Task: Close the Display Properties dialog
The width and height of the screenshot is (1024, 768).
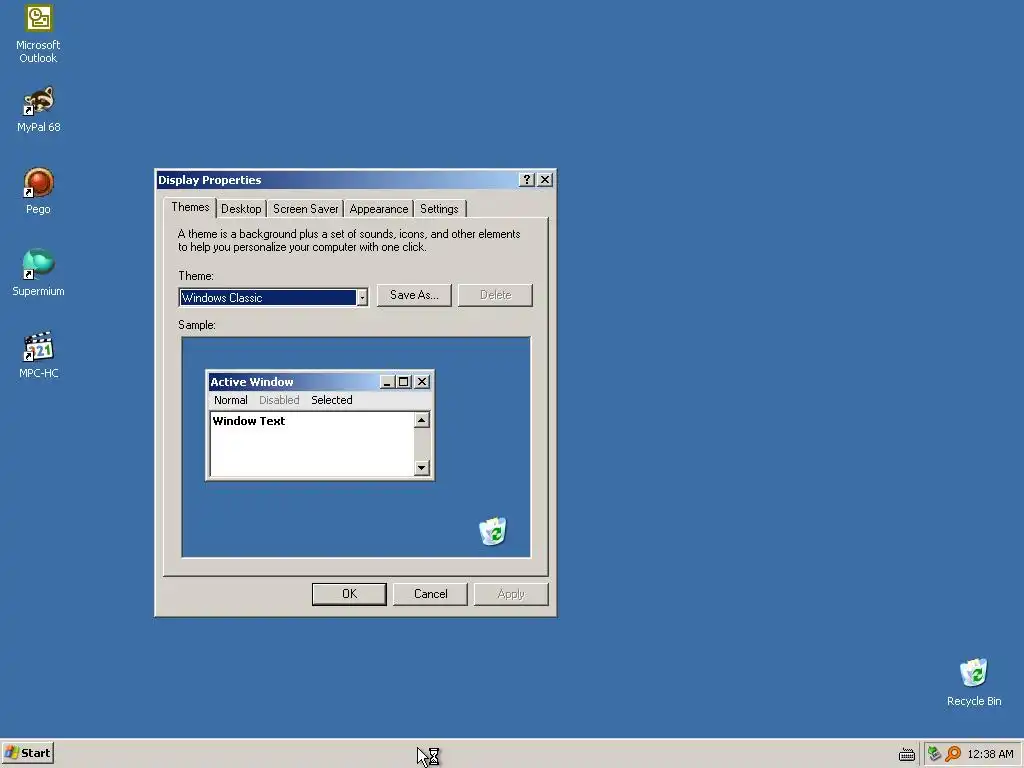Action: click(x=545, y=180)
